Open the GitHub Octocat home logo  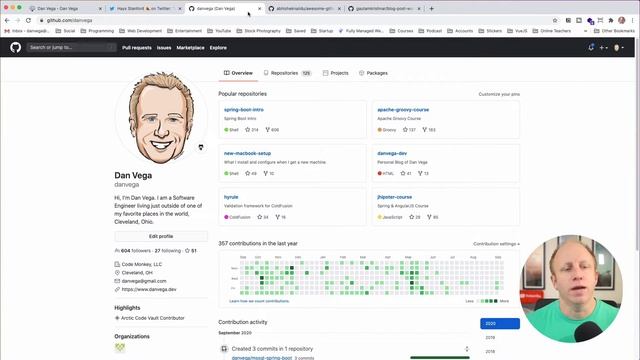(16, 47)
